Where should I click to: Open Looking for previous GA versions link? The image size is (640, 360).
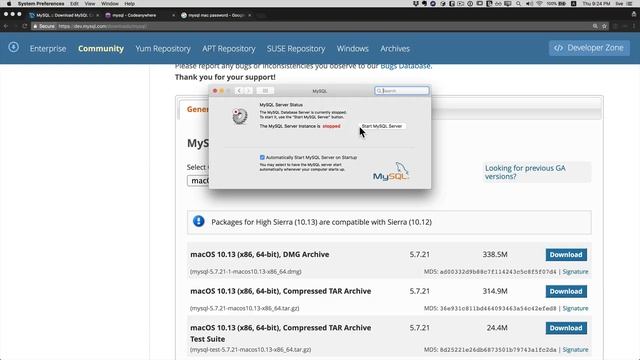525,172
